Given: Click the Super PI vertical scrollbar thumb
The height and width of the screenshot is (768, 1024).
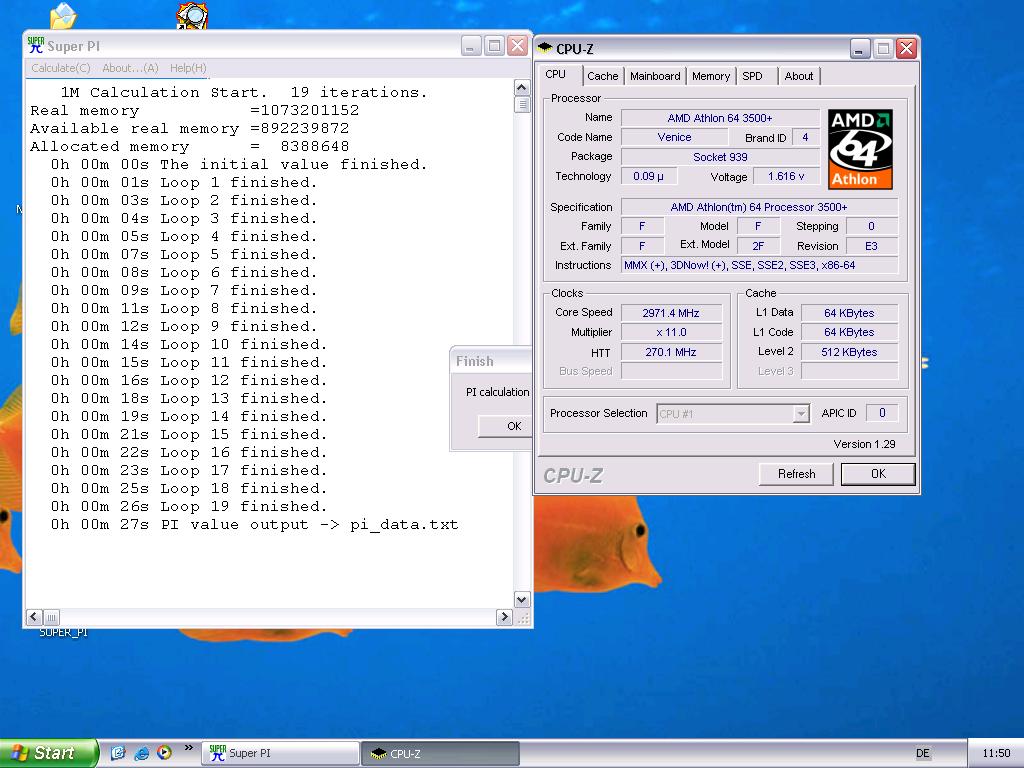Looking at the screenshot, I should pyautogui.click(x=522, y=104).
